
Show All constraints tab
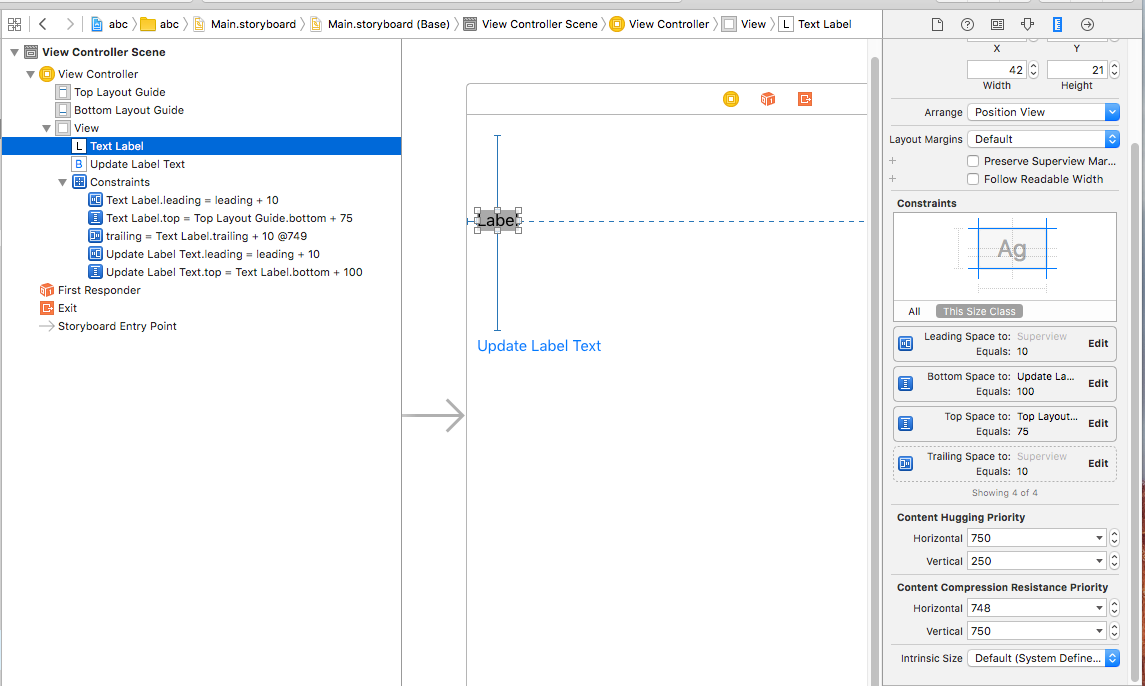point(914,311)
